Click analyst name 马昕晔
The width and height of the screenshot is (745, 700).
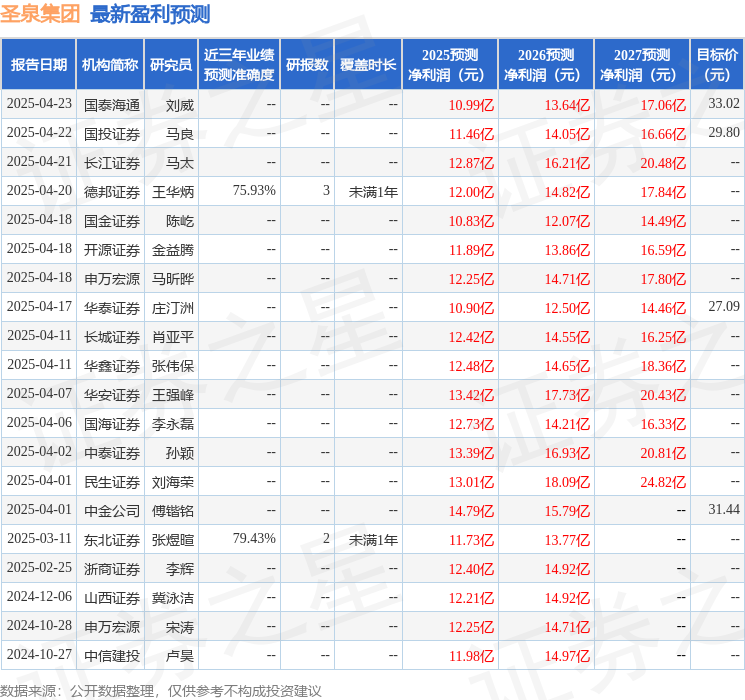point(173,279)
